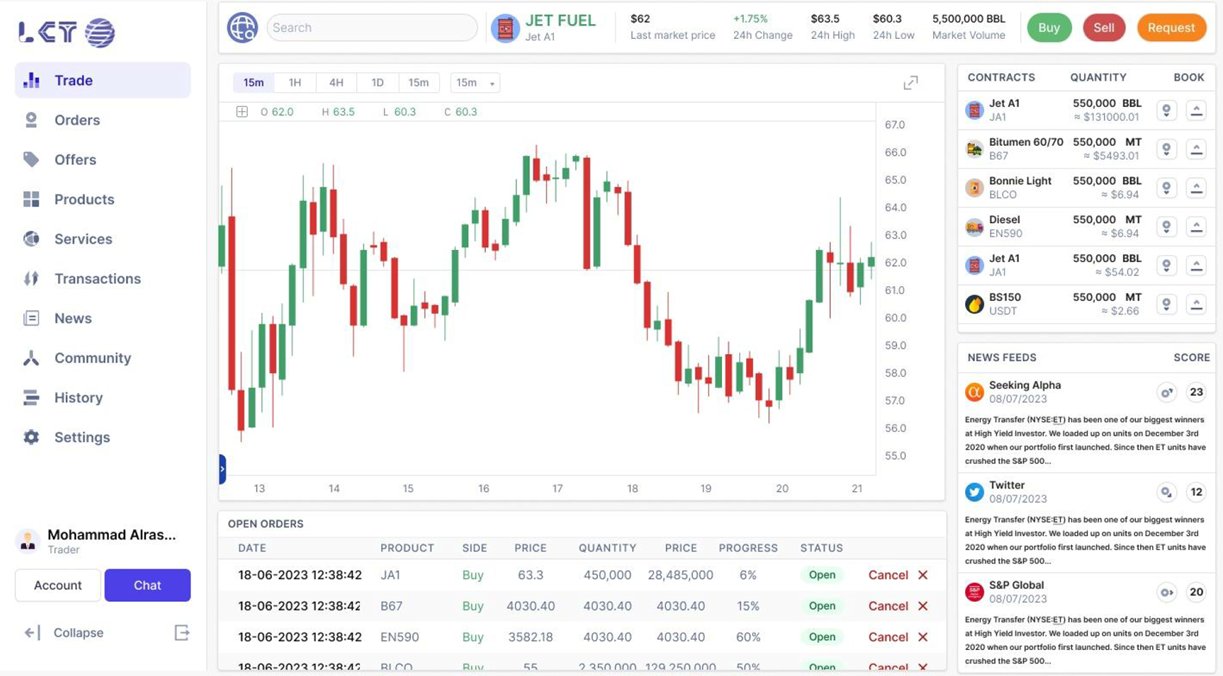Open the 15m interval dropdown
This screenshot has height=676, width=1223.
475,83
